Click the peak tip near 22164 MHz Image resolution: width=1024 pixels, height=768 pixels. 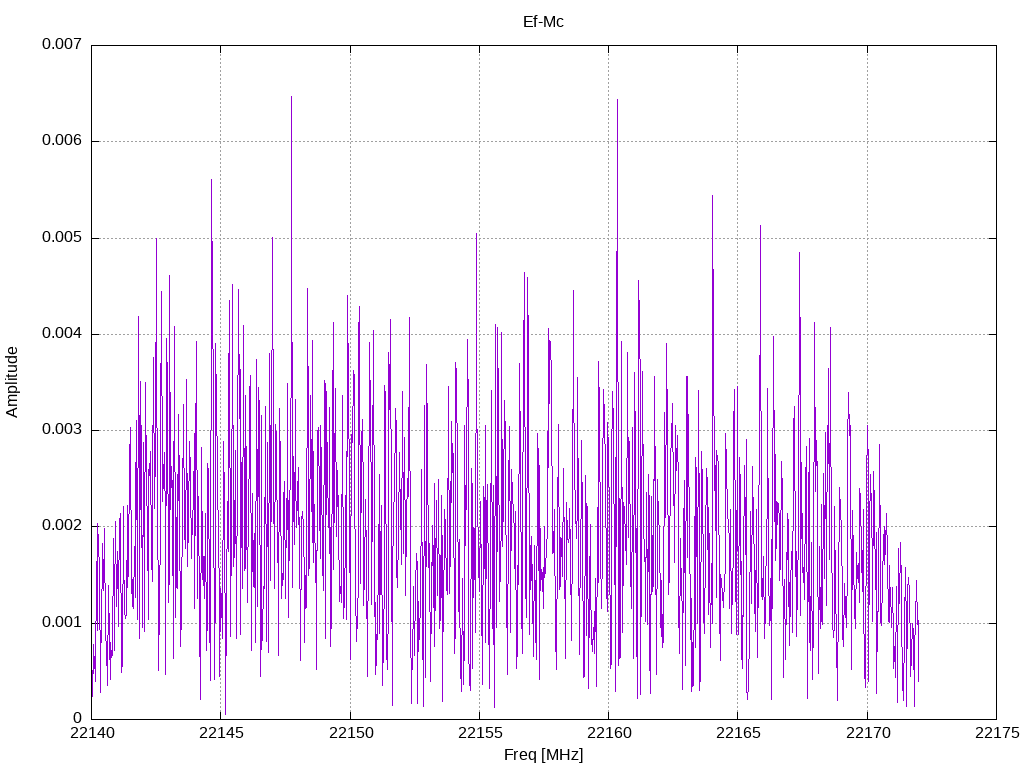point(712,195)
